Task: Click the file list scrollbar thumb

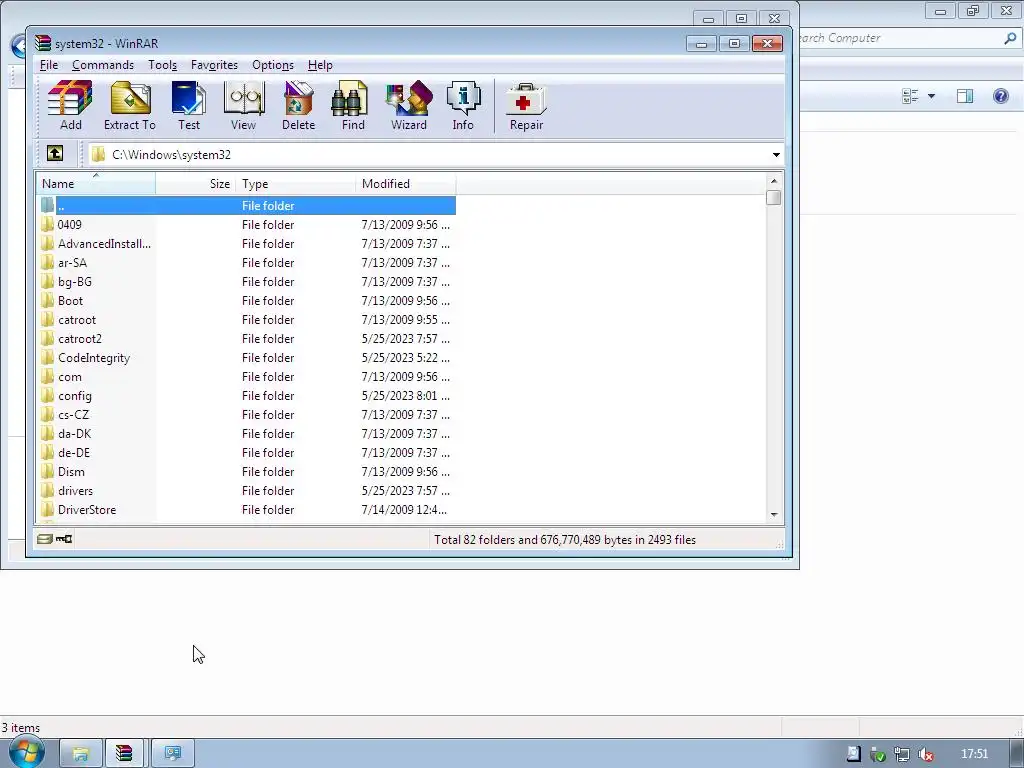Action: click(x=774, y=197)
